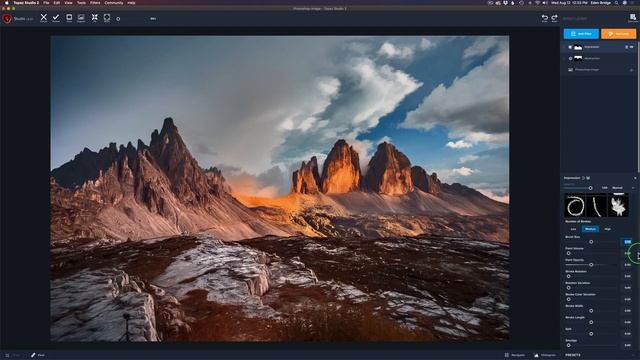Click the first icon beside Impression panel title
Image resolution: width=640 pixels, height=360 pixels.
583,178
